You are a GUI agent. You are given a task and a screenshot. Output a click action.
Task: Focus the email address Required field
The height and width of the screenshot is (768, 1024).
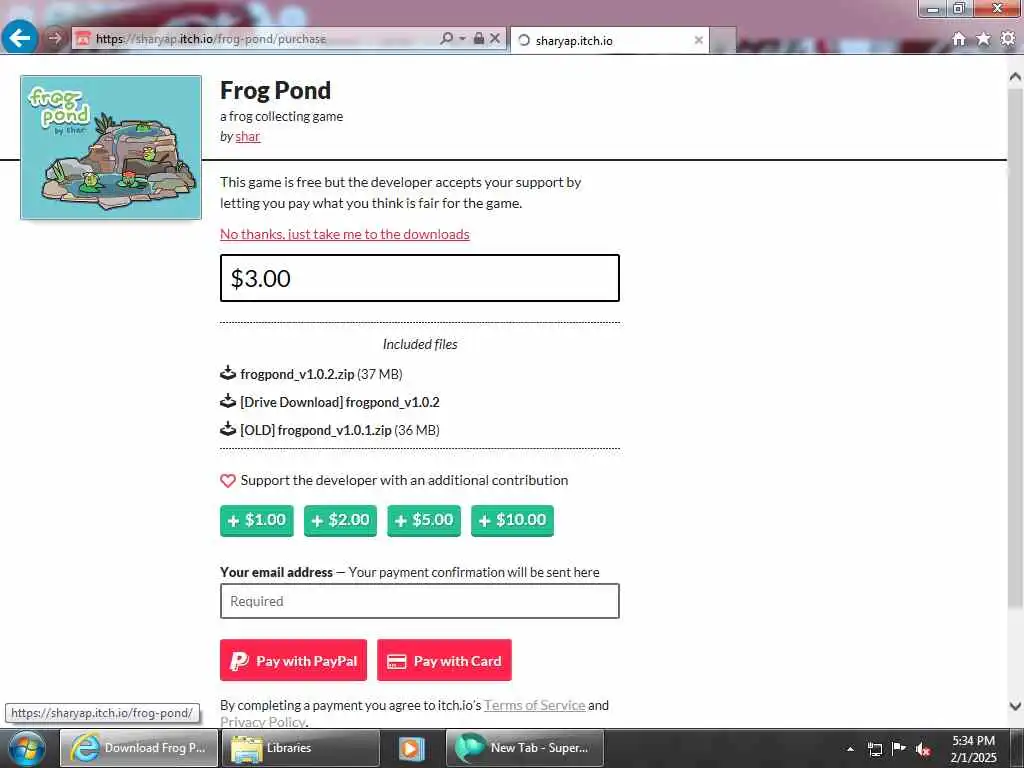click(x=420, y=601)
